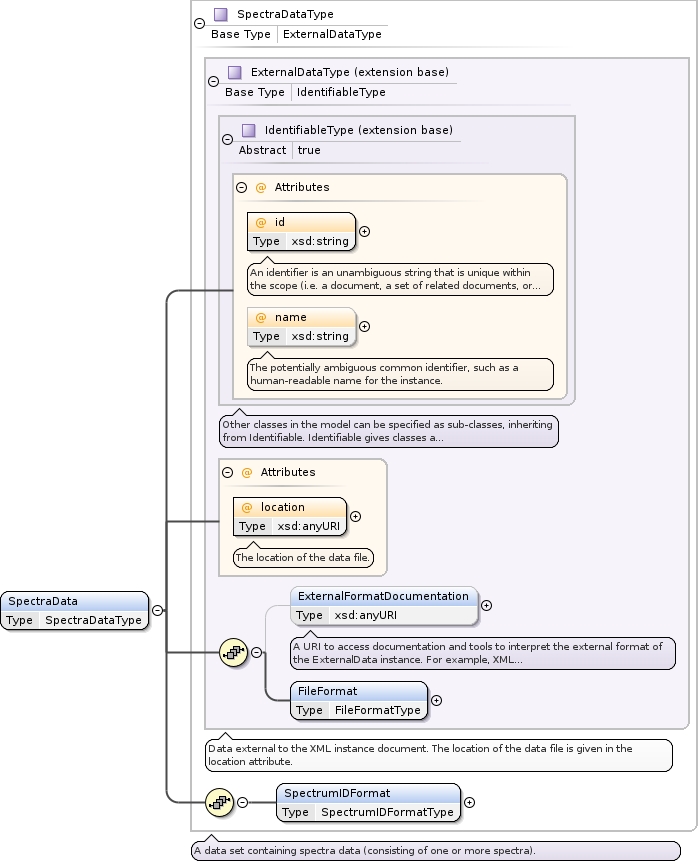Click the FileFormat element box

[x=359, y=700]
